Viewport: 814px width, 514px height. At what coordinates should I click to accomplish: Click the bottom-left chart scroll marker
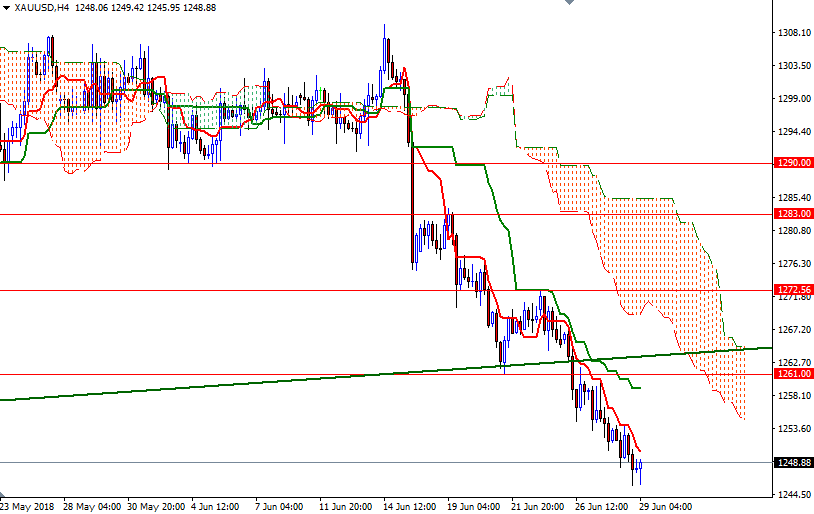point(2,494)
